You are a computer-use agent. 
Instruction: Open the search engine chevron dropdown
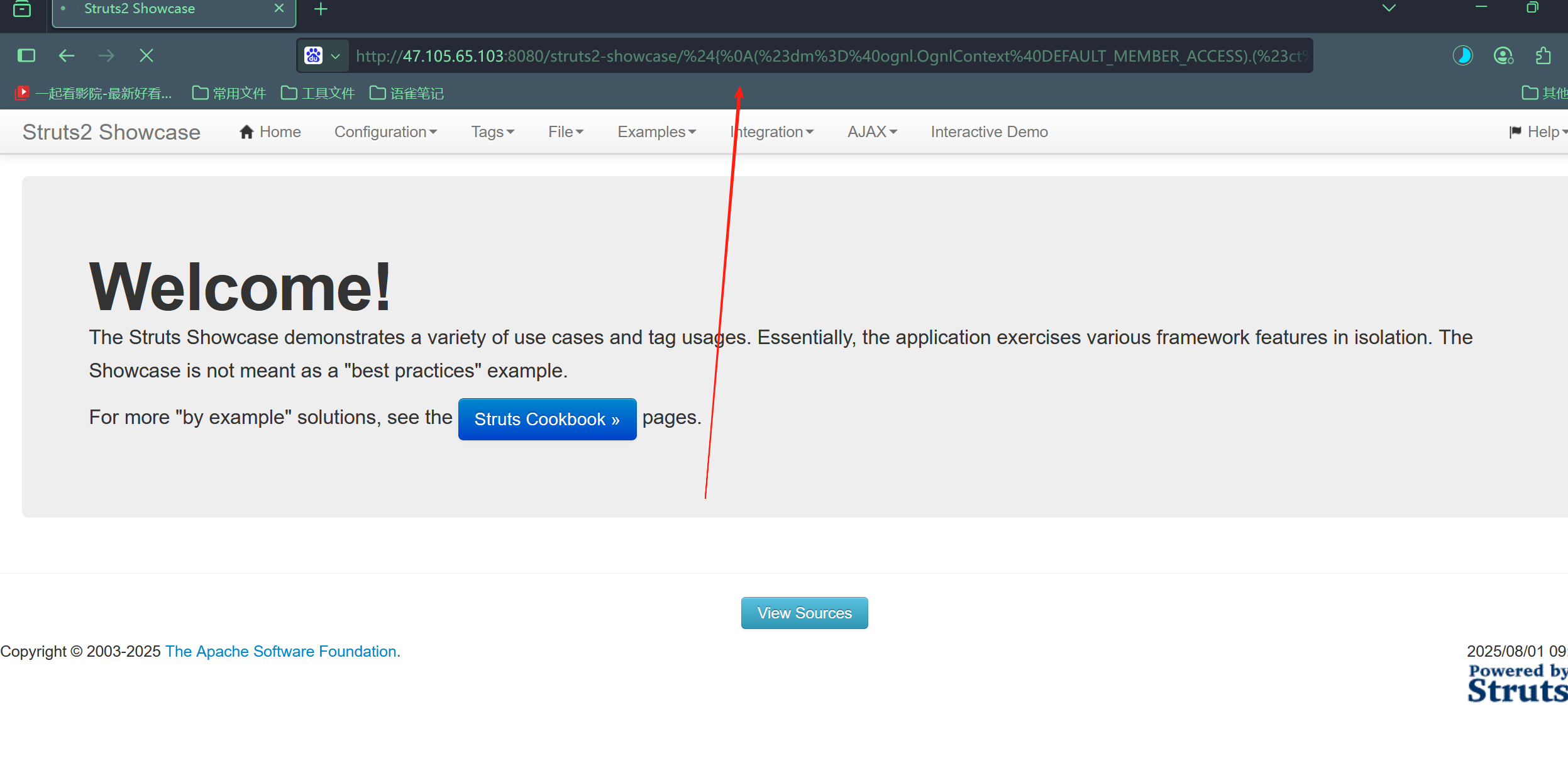pyautogui.click(x=336, y=56)
